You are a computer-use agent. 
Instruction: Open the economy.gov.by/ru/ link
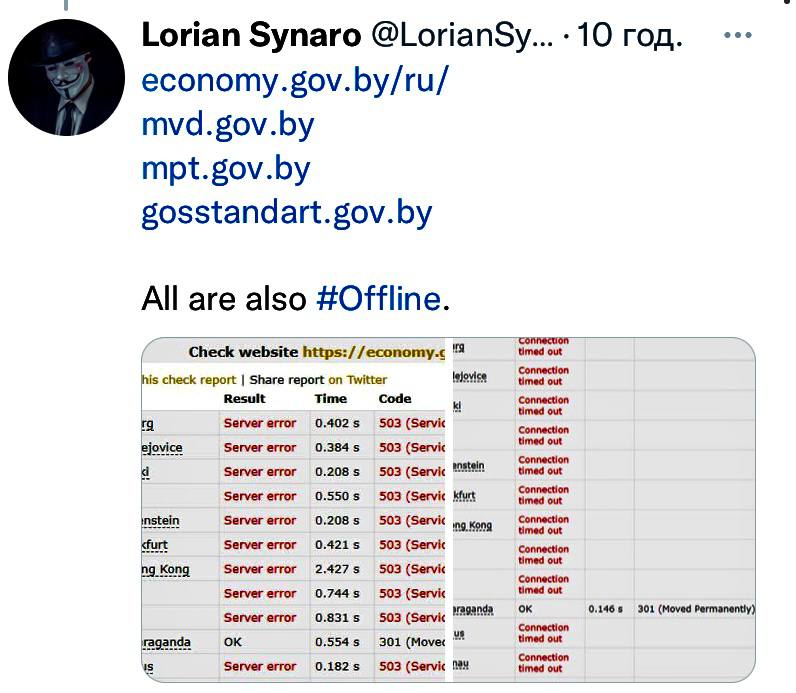click(x=295, y=81)
